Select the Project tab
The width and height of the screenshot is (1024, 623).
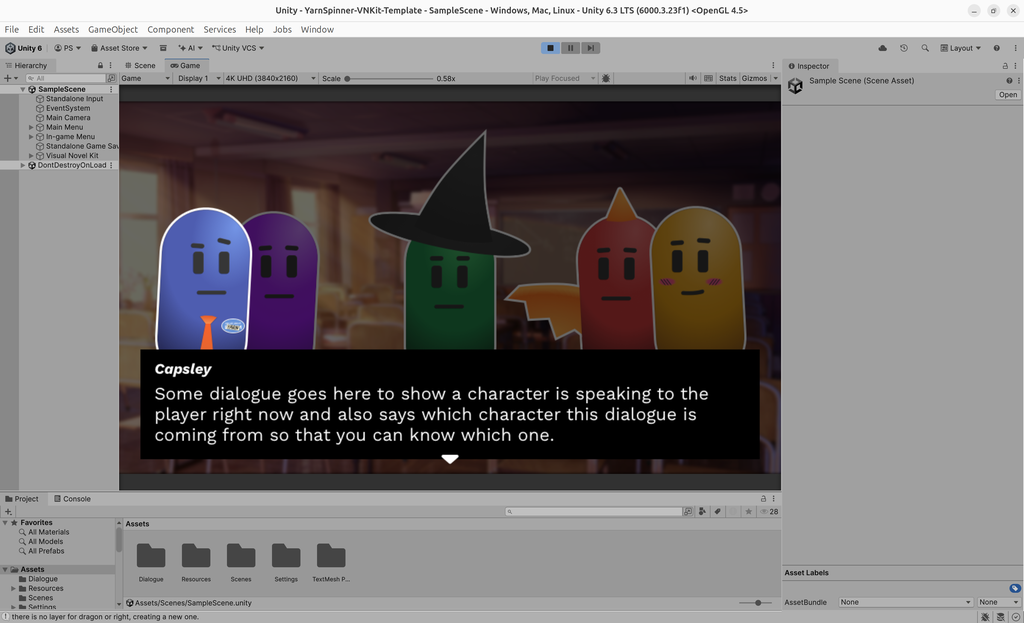point(22,499)
